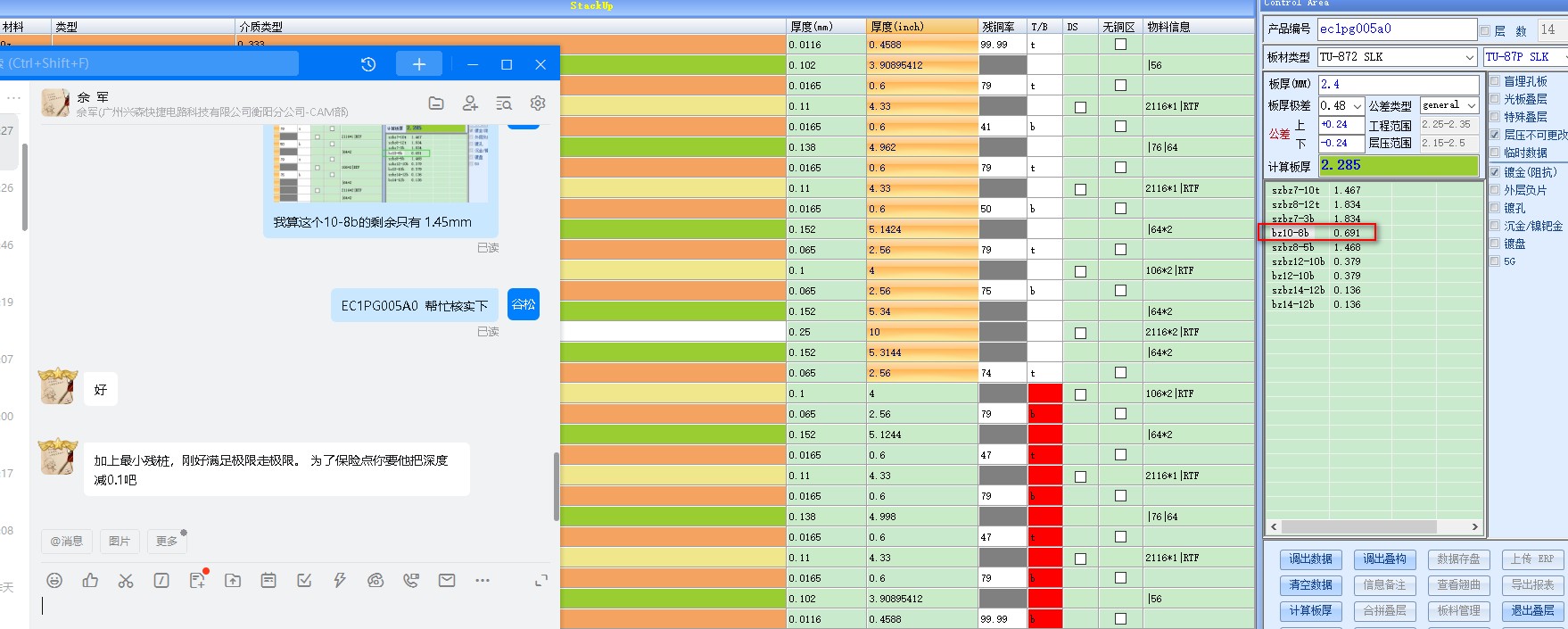Open 板材类型 TU-872 SLK dropdown
The image size is (1568, 629).
coord(1470,57)
